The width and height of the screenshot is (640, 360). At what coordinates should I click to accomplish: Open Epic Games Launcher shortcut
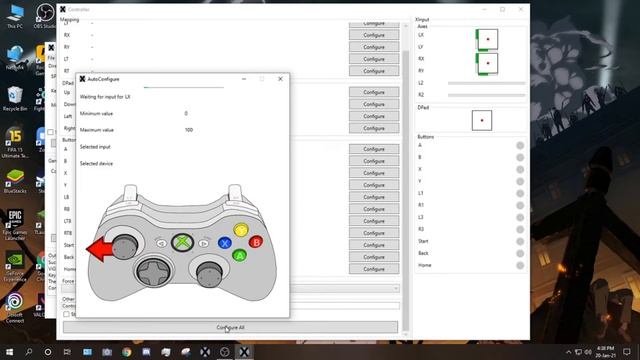[x=15, y=225]
